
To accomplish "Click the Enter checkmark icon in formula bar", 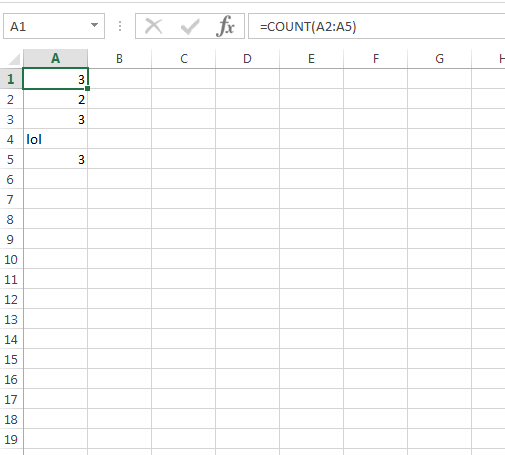I will click(190, 26).
